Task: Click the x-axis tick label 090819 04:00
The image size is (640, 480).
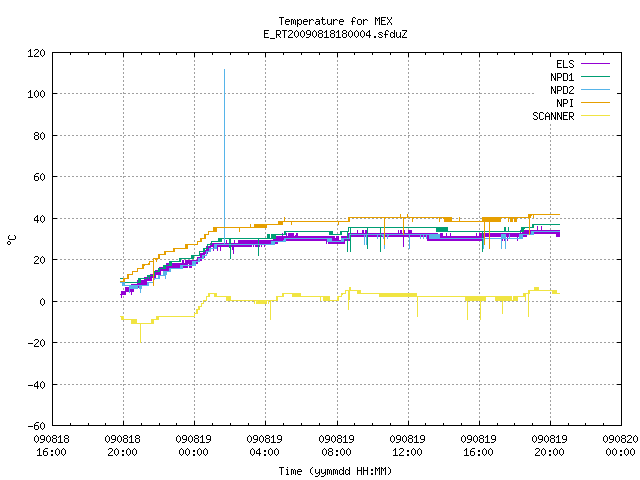Action: click(x=264, y=446)
